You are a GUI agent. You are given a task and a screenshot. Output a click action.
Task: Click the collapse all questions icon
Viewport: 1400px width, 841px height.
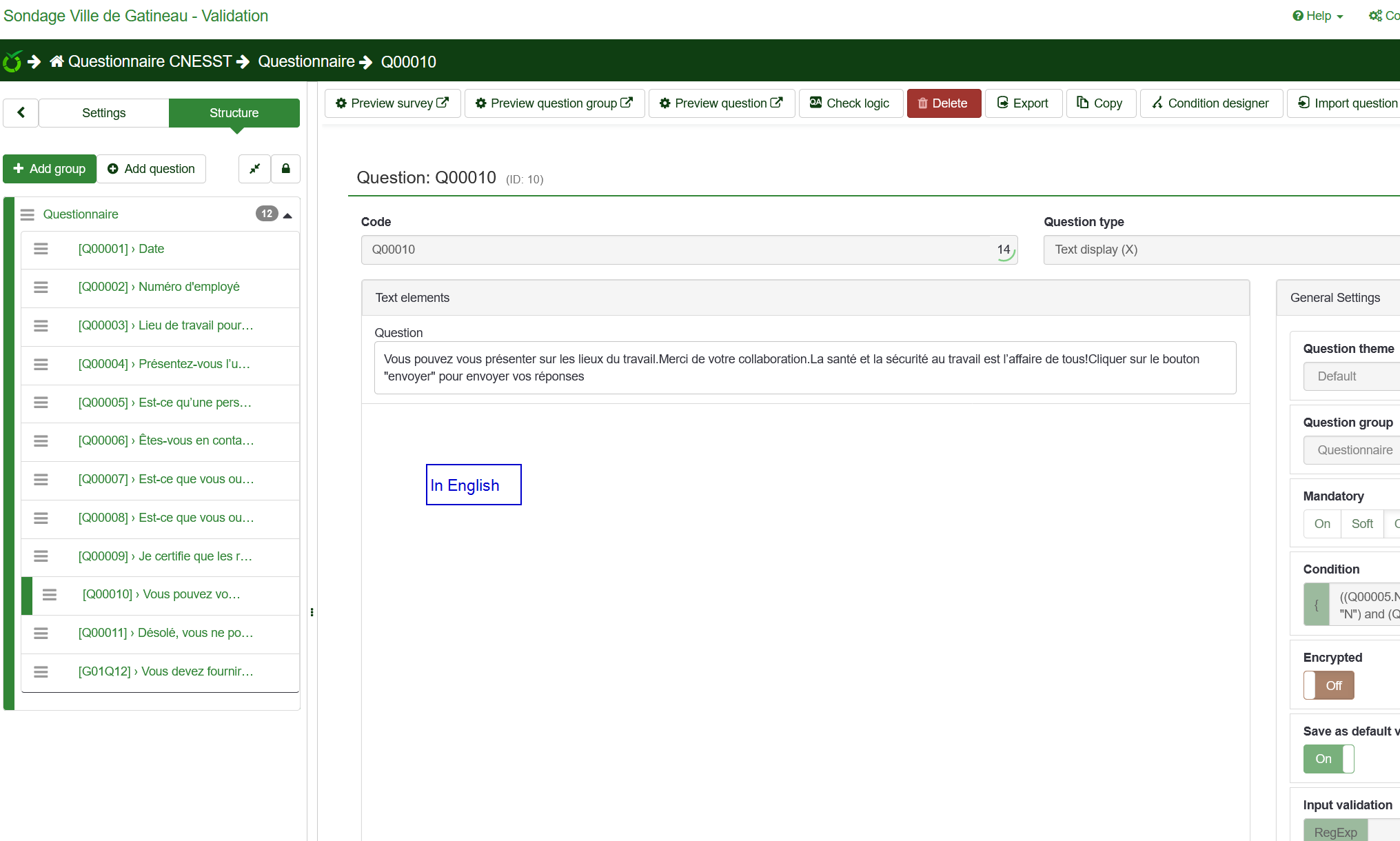click(254, 169)
